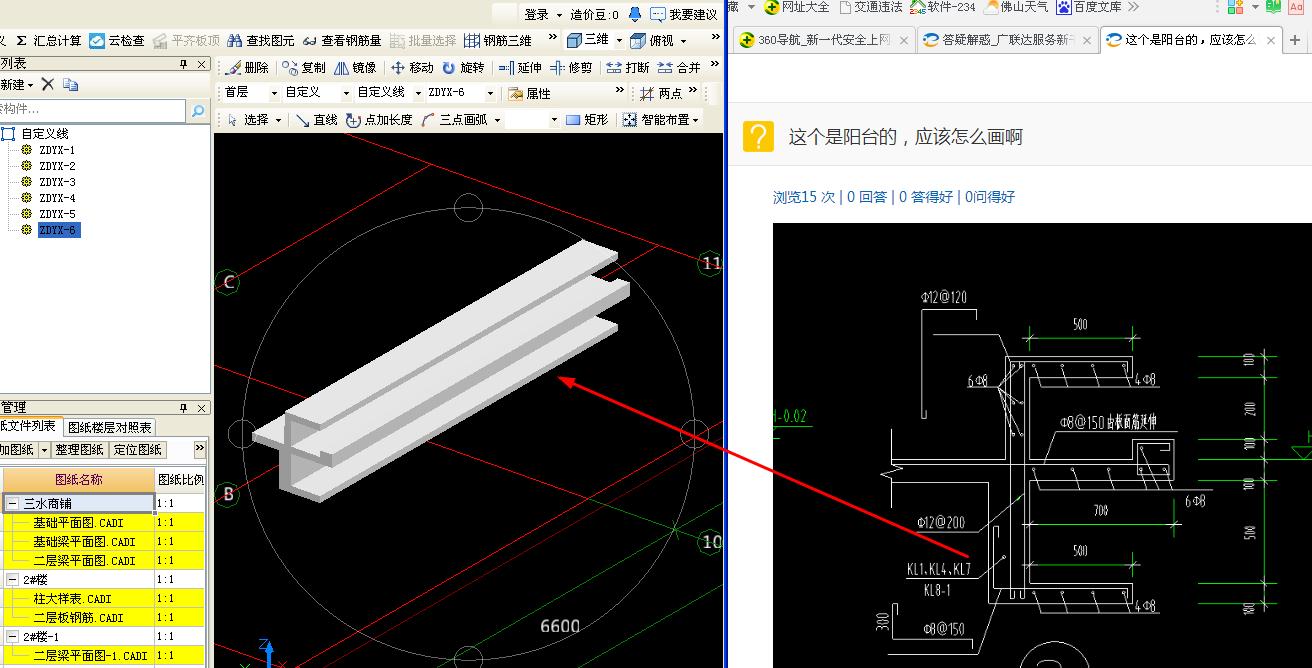Open the 属性 properties panel
1312x668 pixels.
529,93
